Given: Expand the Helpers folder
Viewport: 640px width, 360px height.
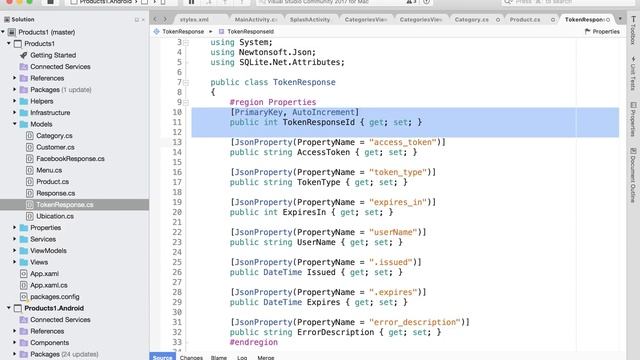Looking at the screenshot, I should (15, 101).
